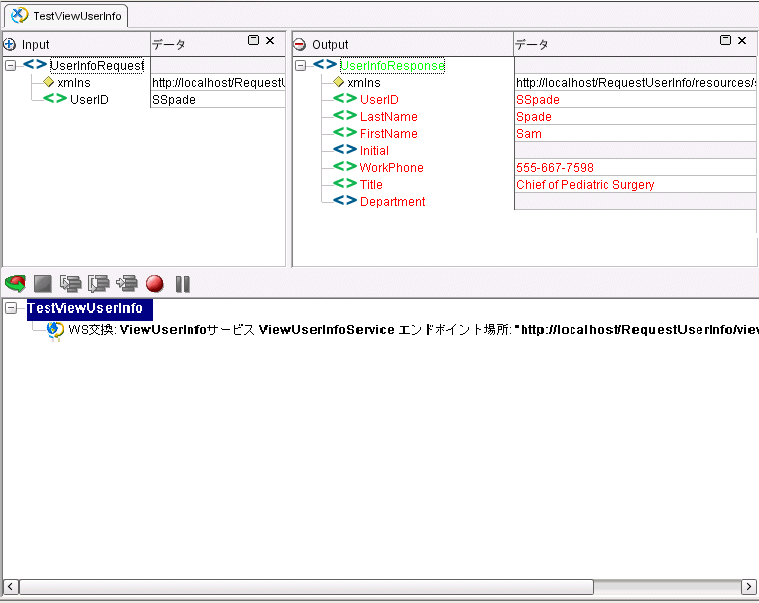Click the gray stop square button
Viewport: 759px width, 603px height.
coord(43,284)
